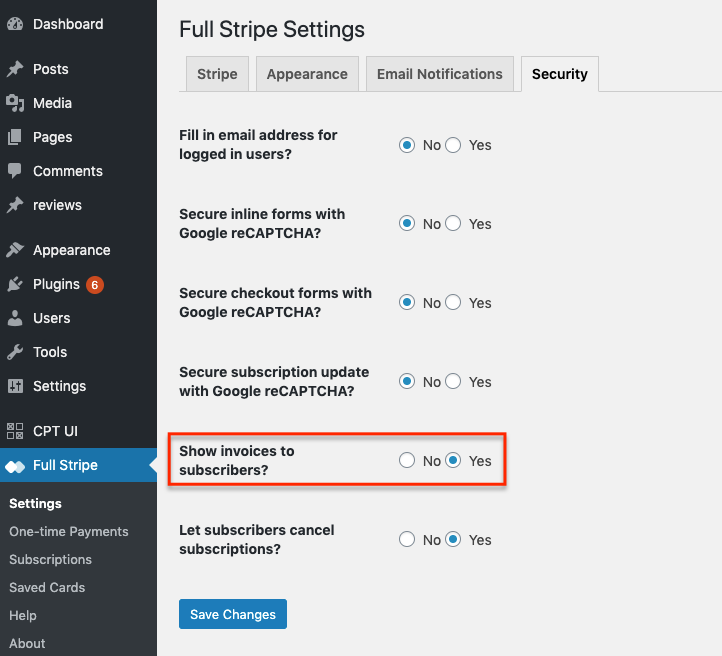The image size is (722, 656).
Task: Open the Users menu
Action: [x=52, y=318]
